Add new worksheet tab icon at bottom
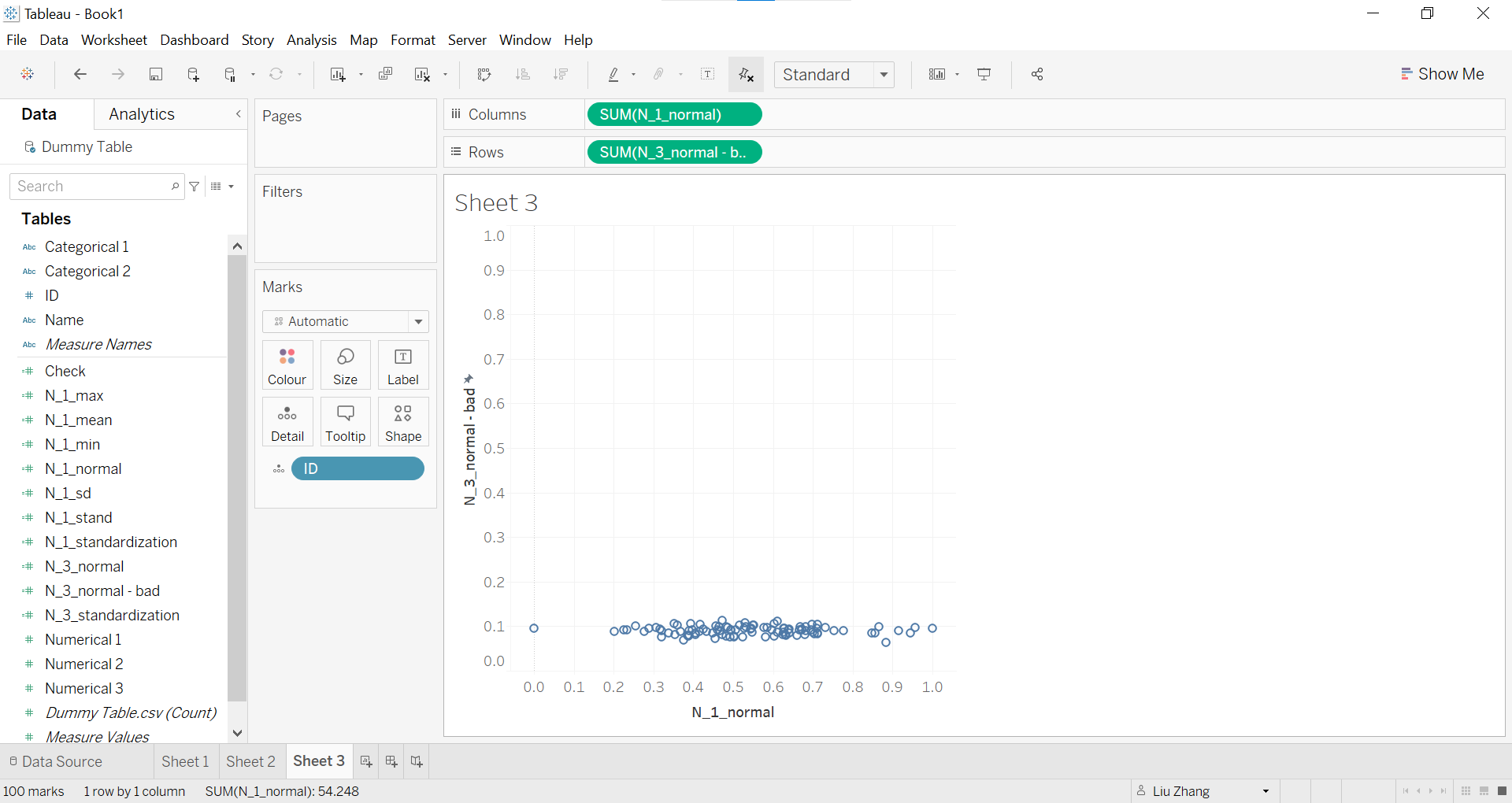The image size is (1512, 803). point(366,761)
